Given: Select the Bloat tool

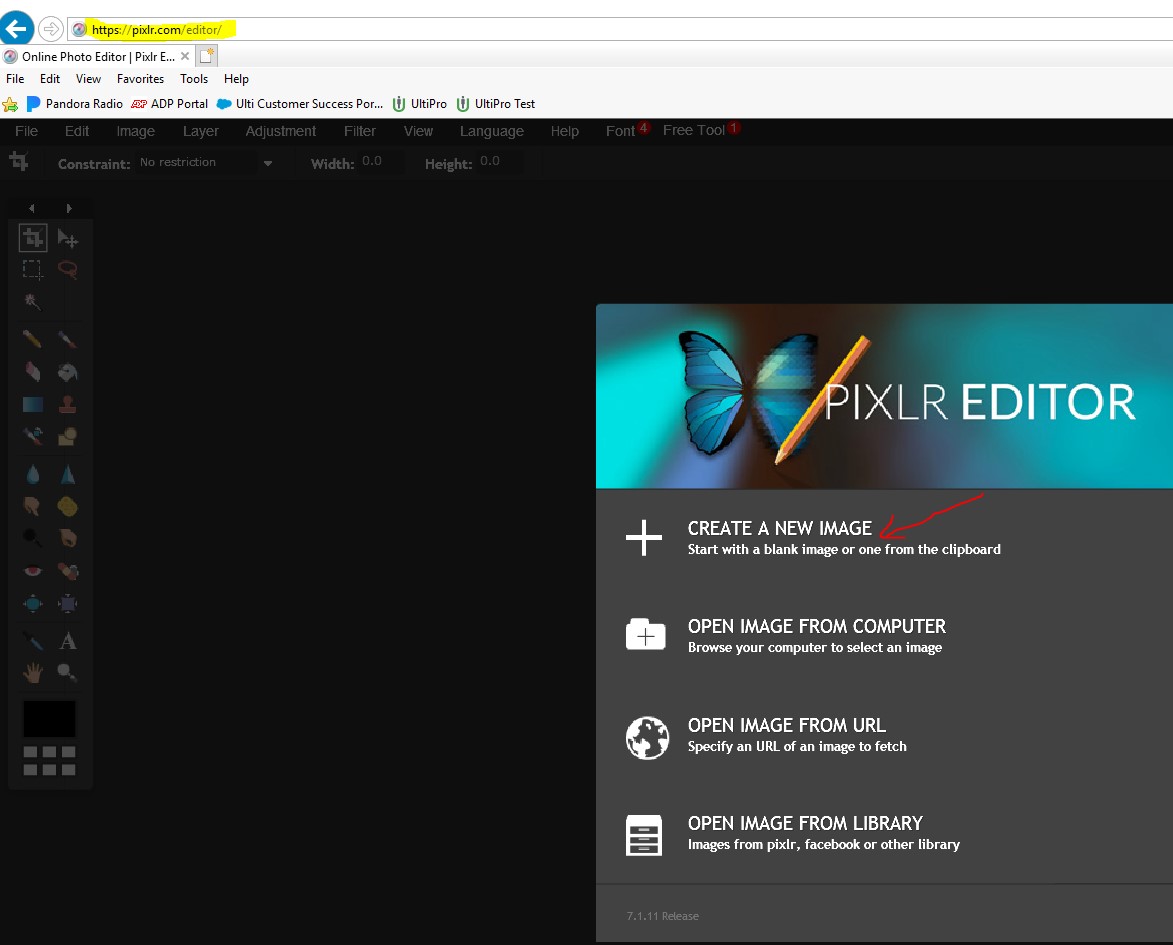Looking at the screenshot, I should click(32, 603).
